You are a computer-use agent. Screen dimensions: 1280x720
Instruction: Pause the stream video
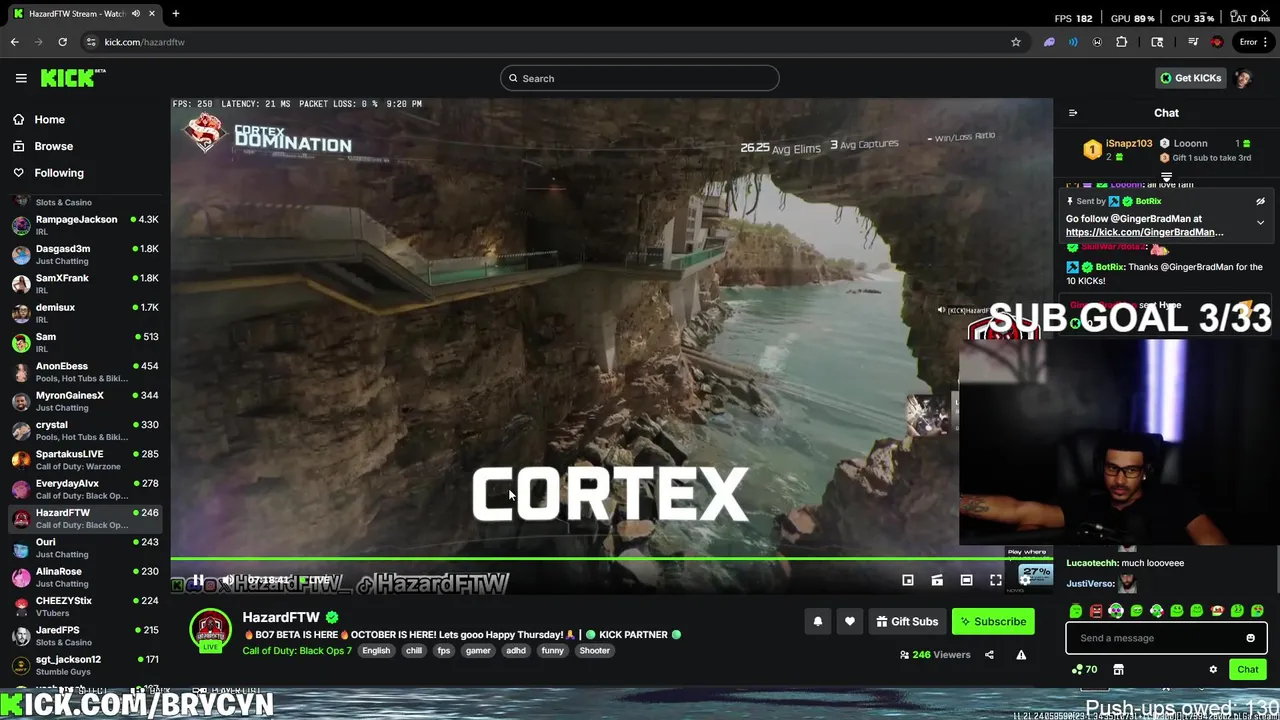[198, 580]
